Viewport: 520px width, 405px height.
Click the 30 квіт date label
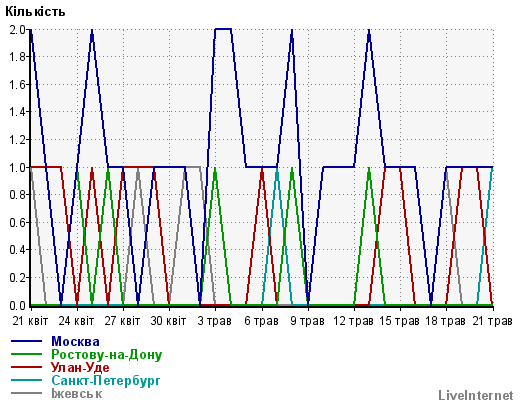(x=168, y=321)
